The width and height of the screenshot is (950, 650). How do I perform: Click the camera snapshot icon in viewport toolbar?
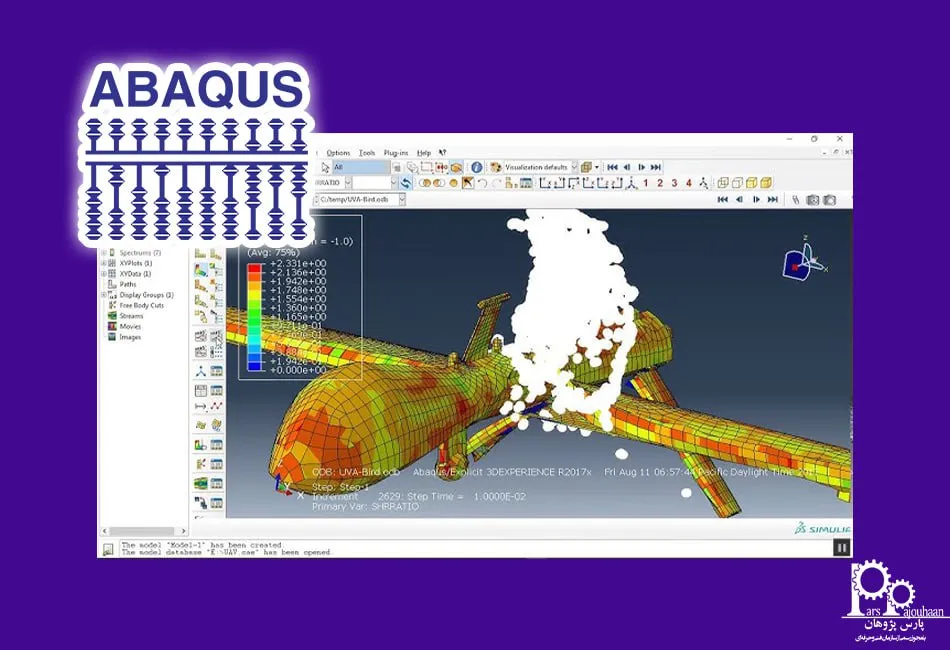click(812, 200)
